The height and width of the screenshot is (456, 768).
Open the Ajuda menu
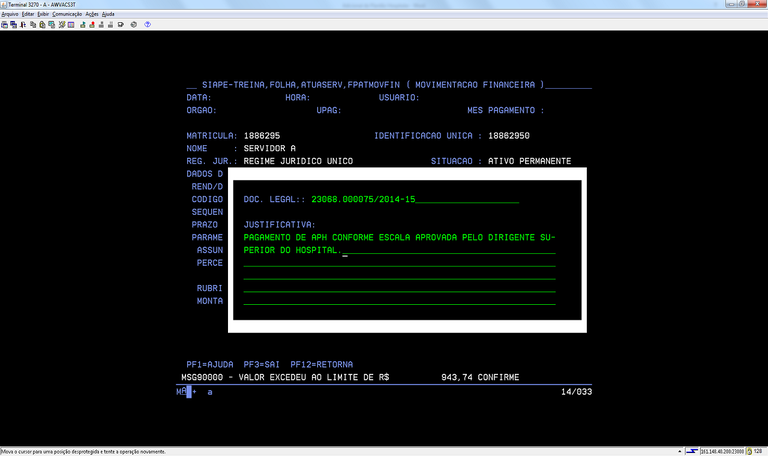(x=108, y=14)
